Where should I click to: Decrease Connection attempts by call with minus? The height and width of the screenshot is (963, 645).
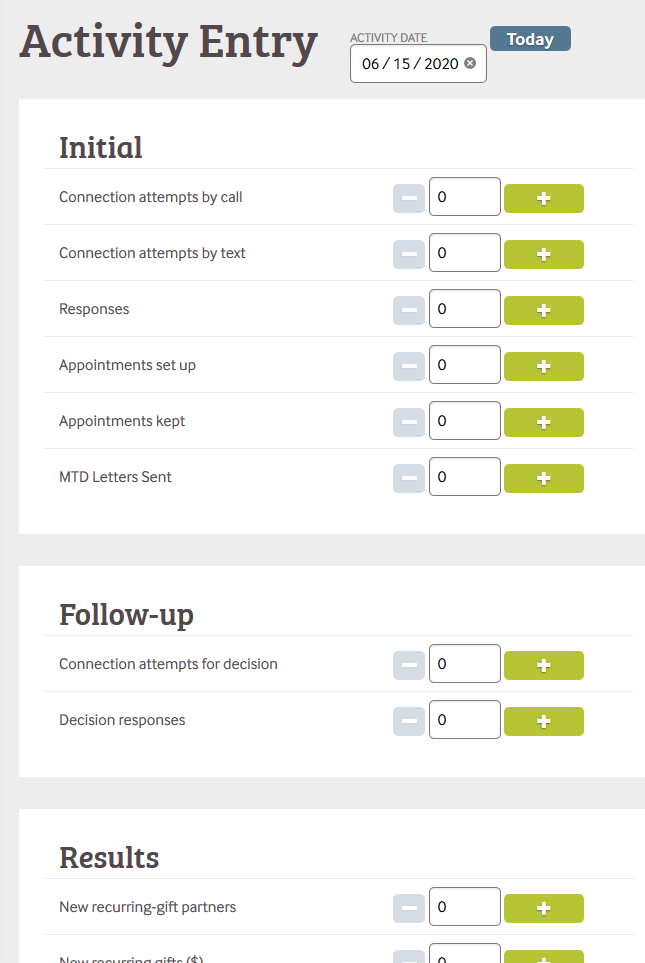[x=408, y=198]
